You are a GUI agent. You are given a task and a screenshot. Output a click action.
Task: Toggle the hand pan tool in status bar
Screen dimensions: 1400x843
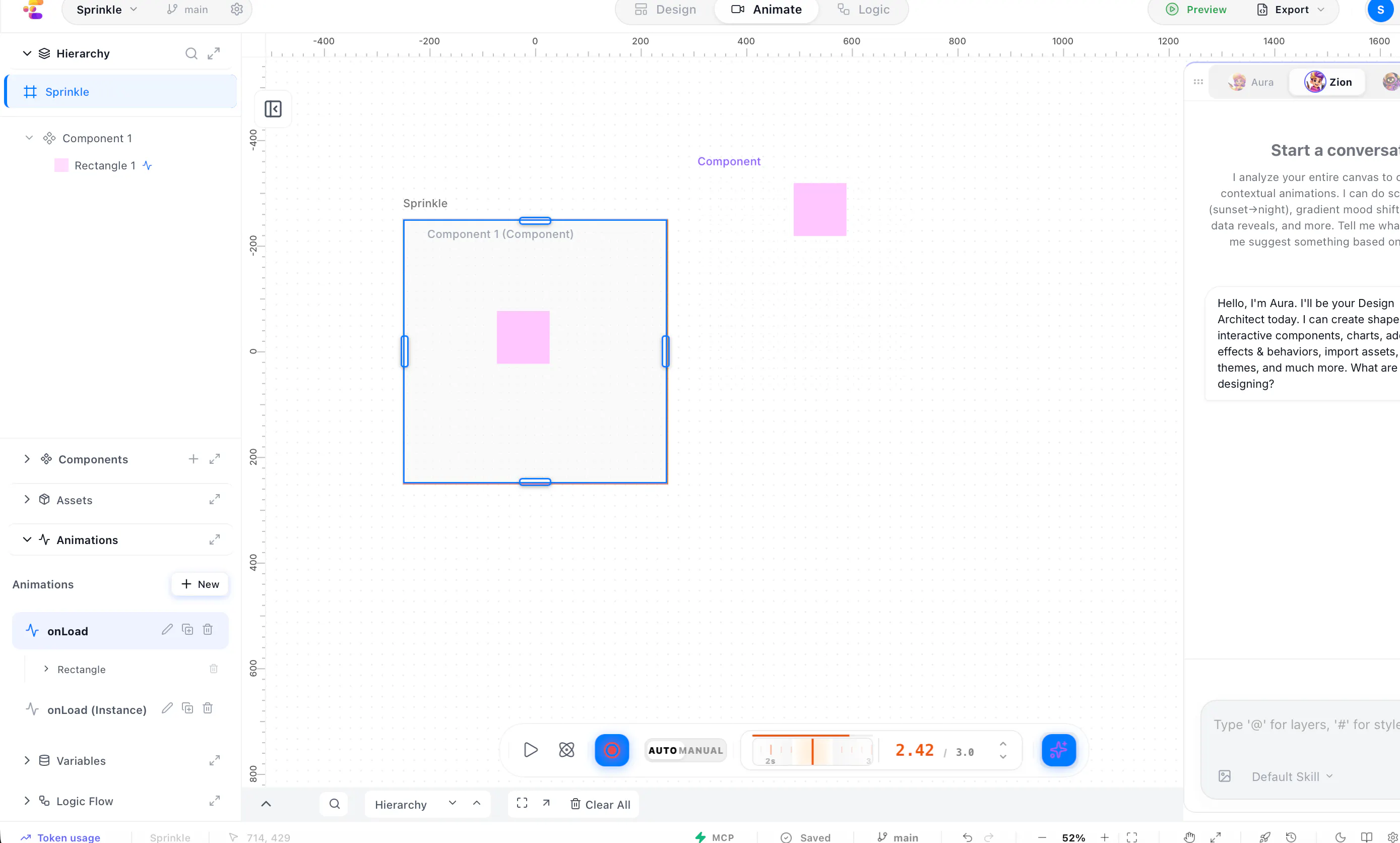coord(1189,837)
